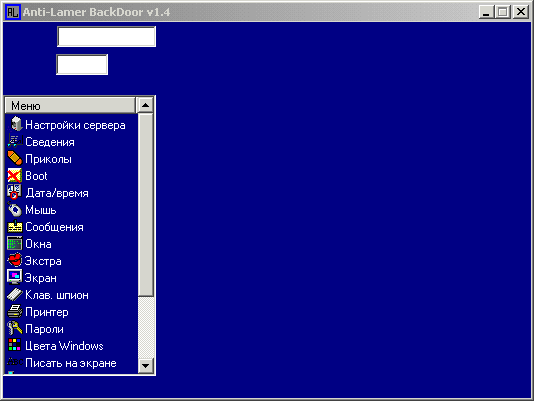Click the printer icon beside Принтер
This screenshot has height=401, width=534.
[15, 312]
